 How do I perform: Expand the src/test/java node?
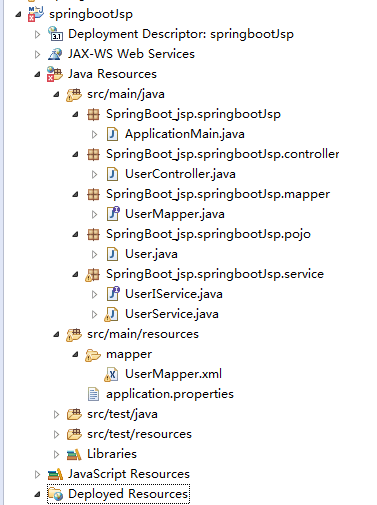pos(56,414)
